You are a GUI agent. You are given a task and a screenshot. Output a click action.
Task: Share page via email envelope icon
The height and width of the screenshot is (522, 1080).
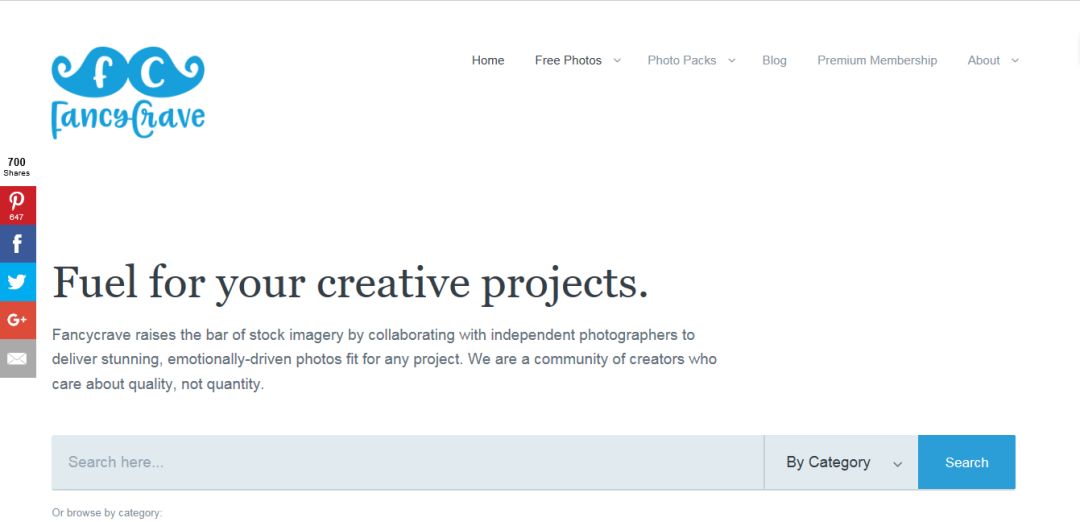[17, 358]
